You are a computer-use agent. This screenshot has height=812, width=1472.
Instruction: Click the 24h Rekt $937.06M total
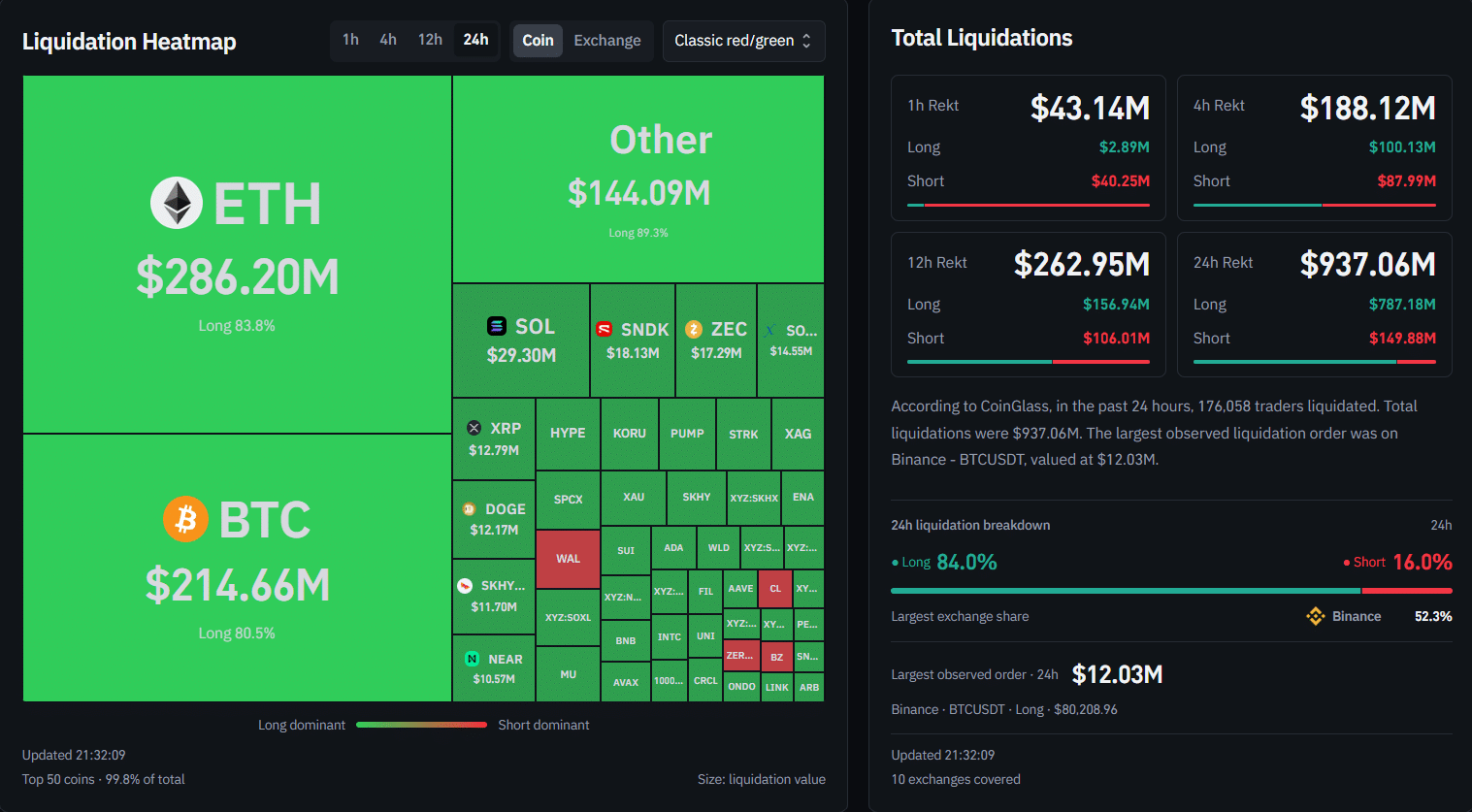1368,264
